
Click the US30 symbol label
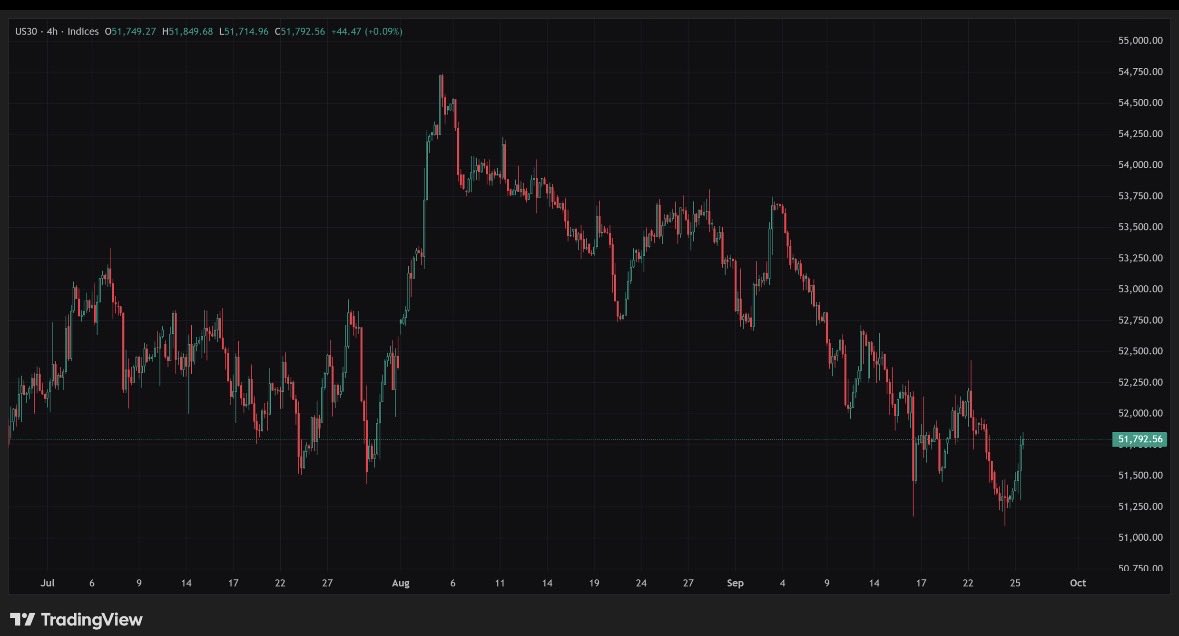coord(26,32)
